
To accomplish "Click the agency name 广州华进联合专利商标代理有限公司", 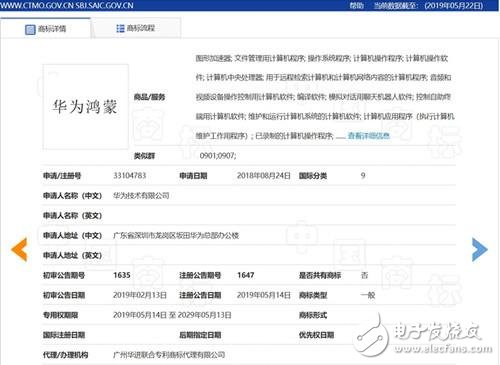I will pos(169,355).
